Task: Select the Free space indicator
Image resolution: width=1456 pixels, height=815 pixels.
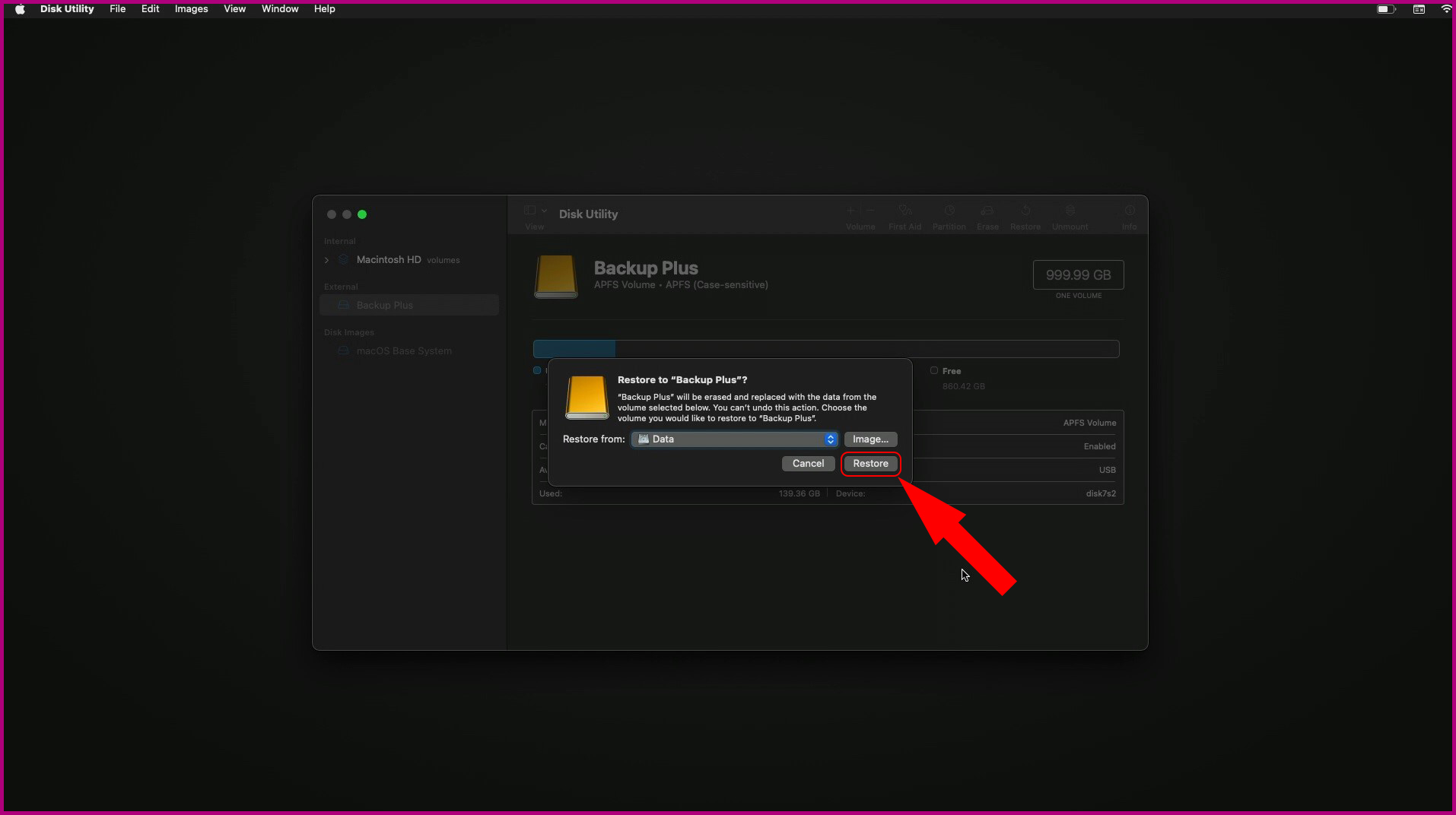Action: (934, 370)
